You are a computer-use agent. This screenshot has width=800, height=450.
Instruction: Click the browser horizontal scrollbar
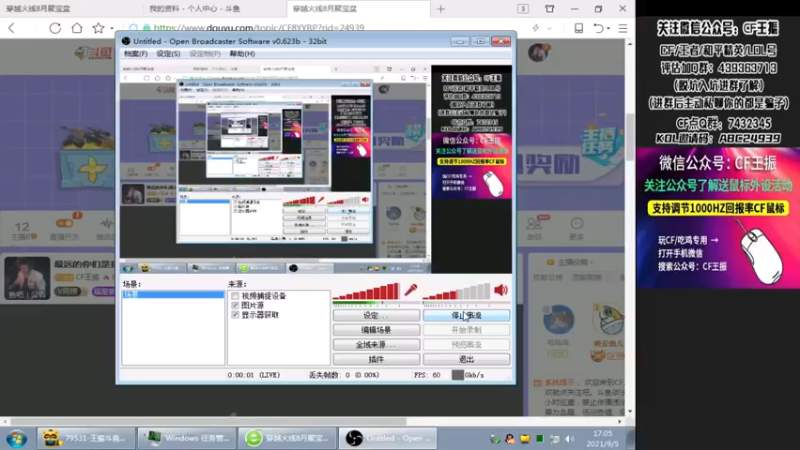[x=208, y=421]
